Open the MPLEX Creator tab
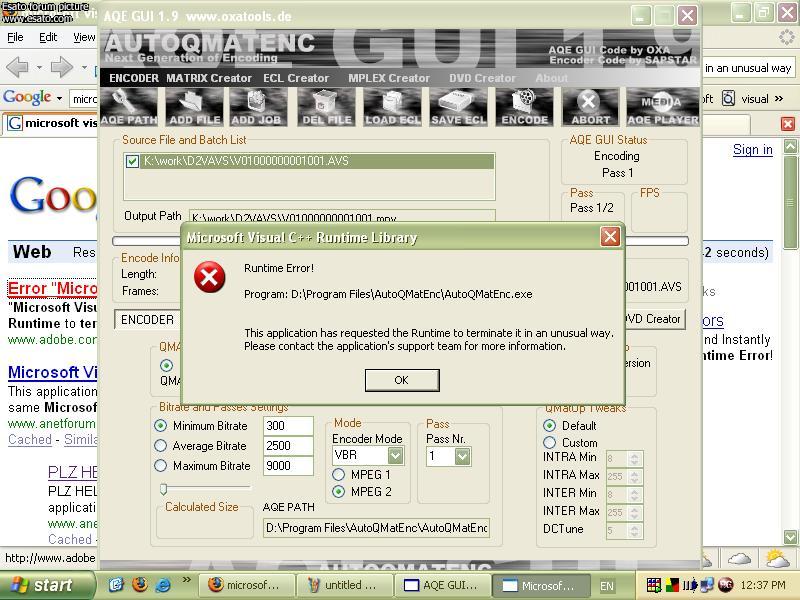Image resolution: width=800 pixels, height=600 pixels. (x=389, y=78)
